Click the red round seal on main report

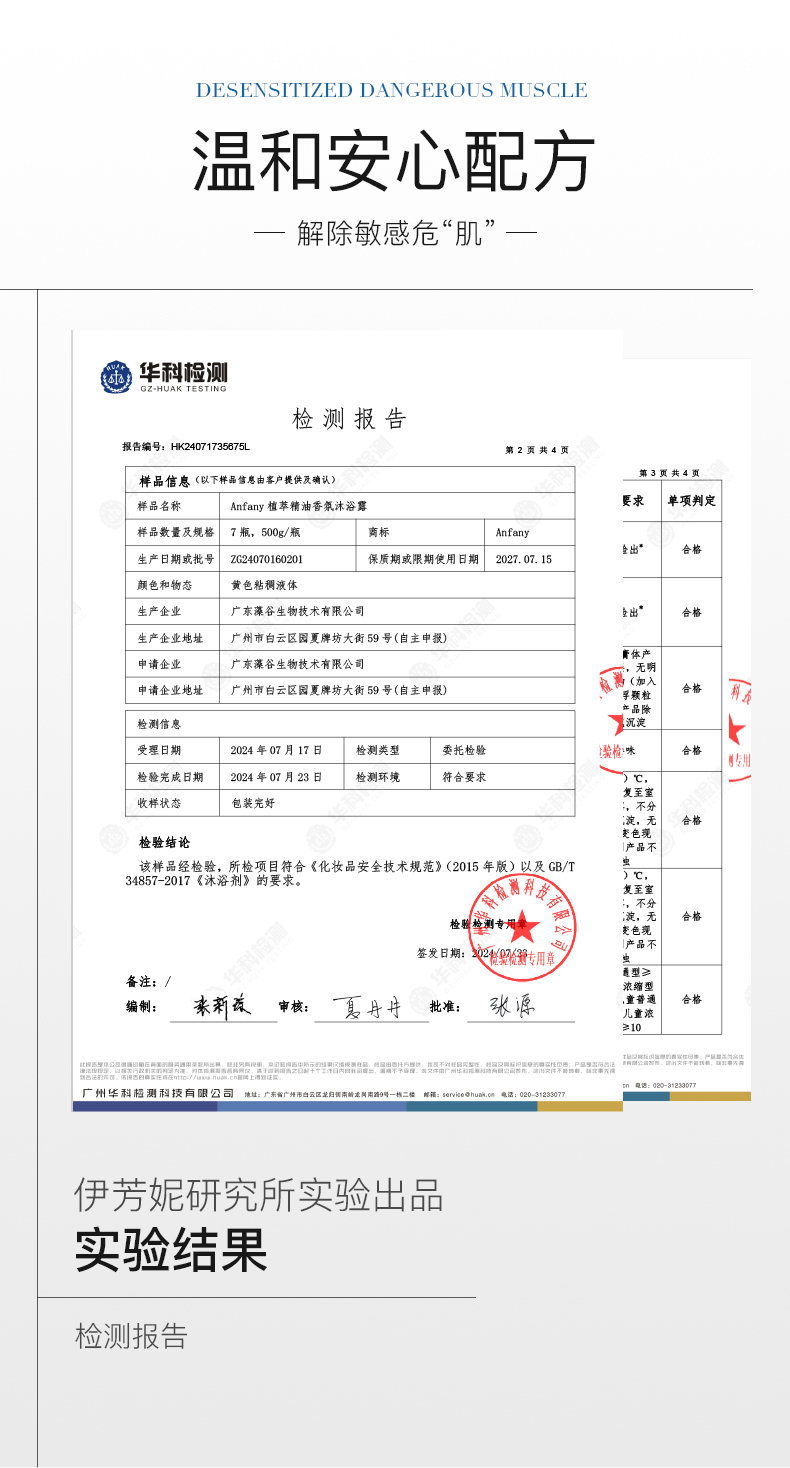(x=522, y=929)
